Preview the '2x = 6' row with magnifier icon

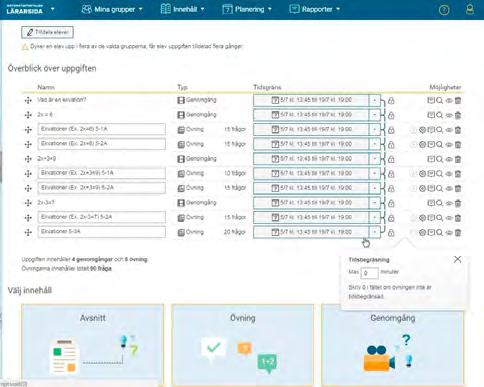(x=440, y=115)
